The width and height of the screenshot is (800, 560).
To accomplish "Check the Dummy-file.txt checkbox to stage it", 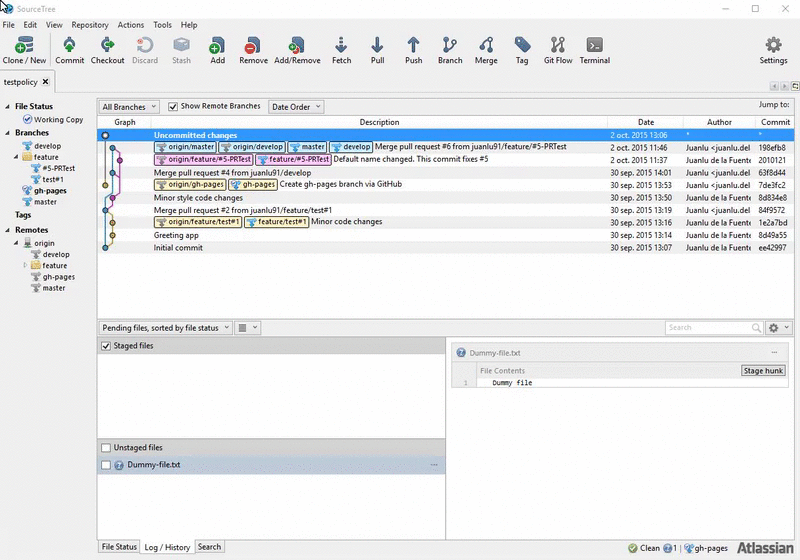I will click(x=106, y=465).
